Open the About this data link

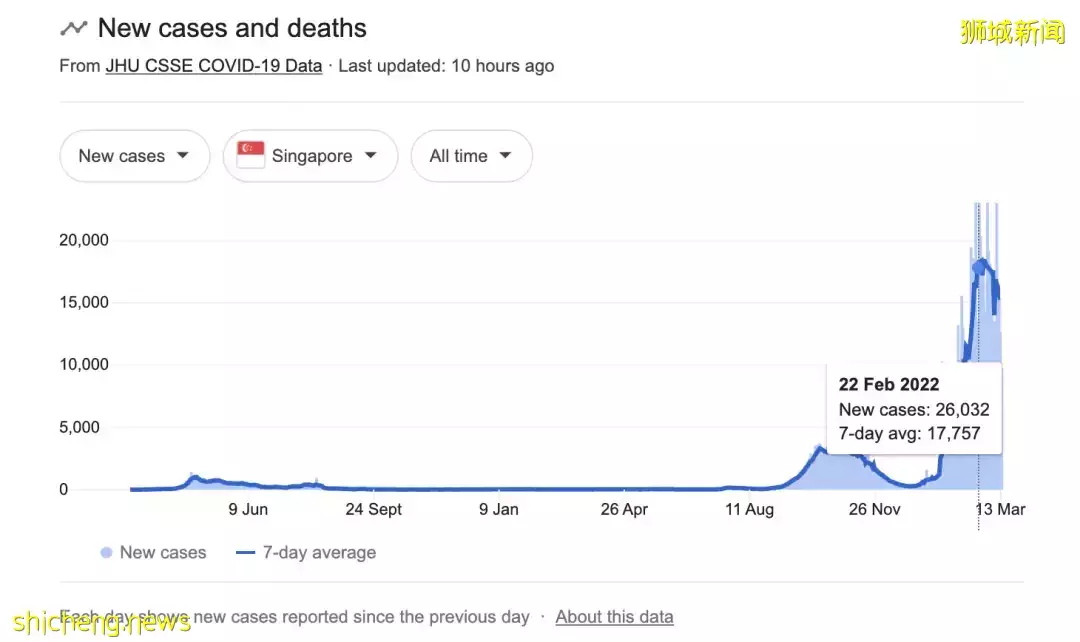pos(614,617)
